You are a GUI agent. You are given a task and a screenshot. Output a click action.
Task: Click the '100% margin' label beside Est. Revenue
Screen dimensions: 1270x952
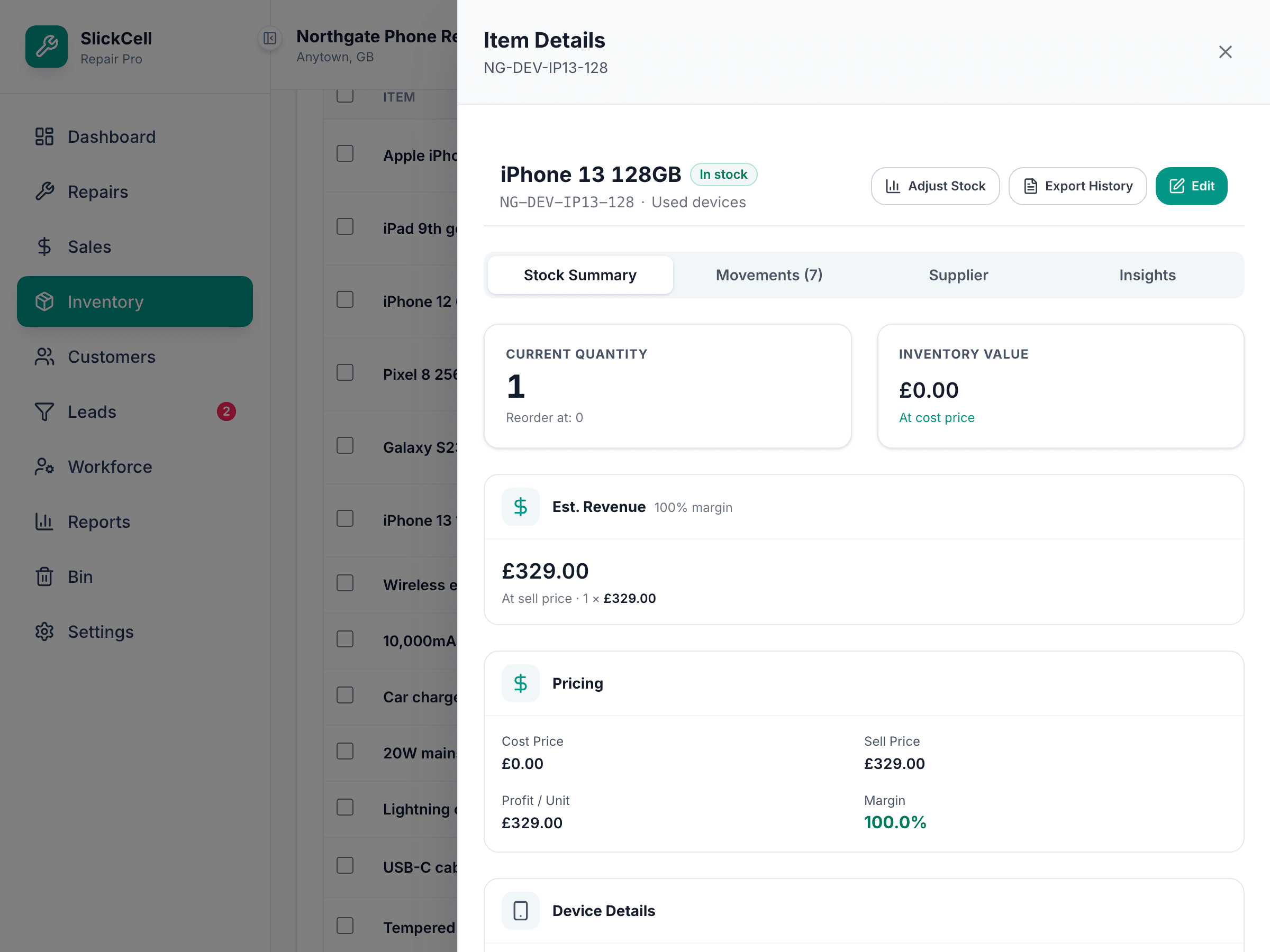693,508
